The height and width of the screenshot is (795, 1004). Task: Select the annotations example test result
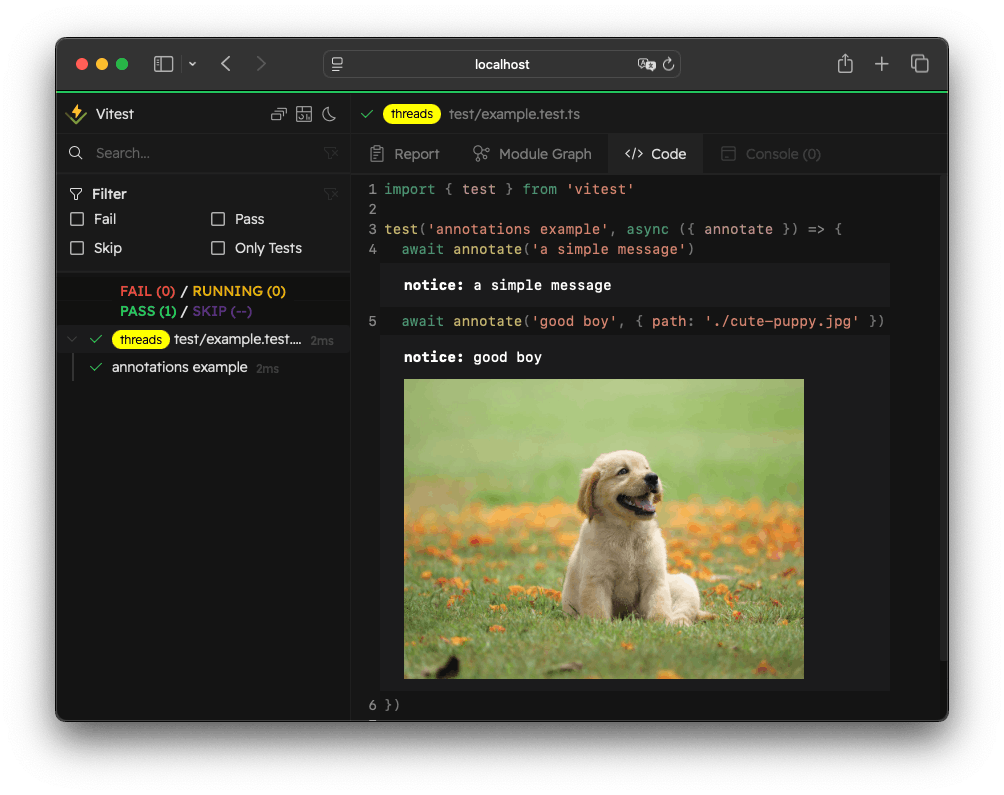(x=180, y=367)
